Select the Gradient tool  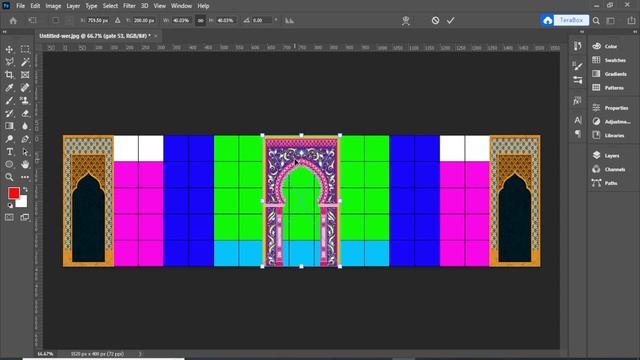[9, 126]
